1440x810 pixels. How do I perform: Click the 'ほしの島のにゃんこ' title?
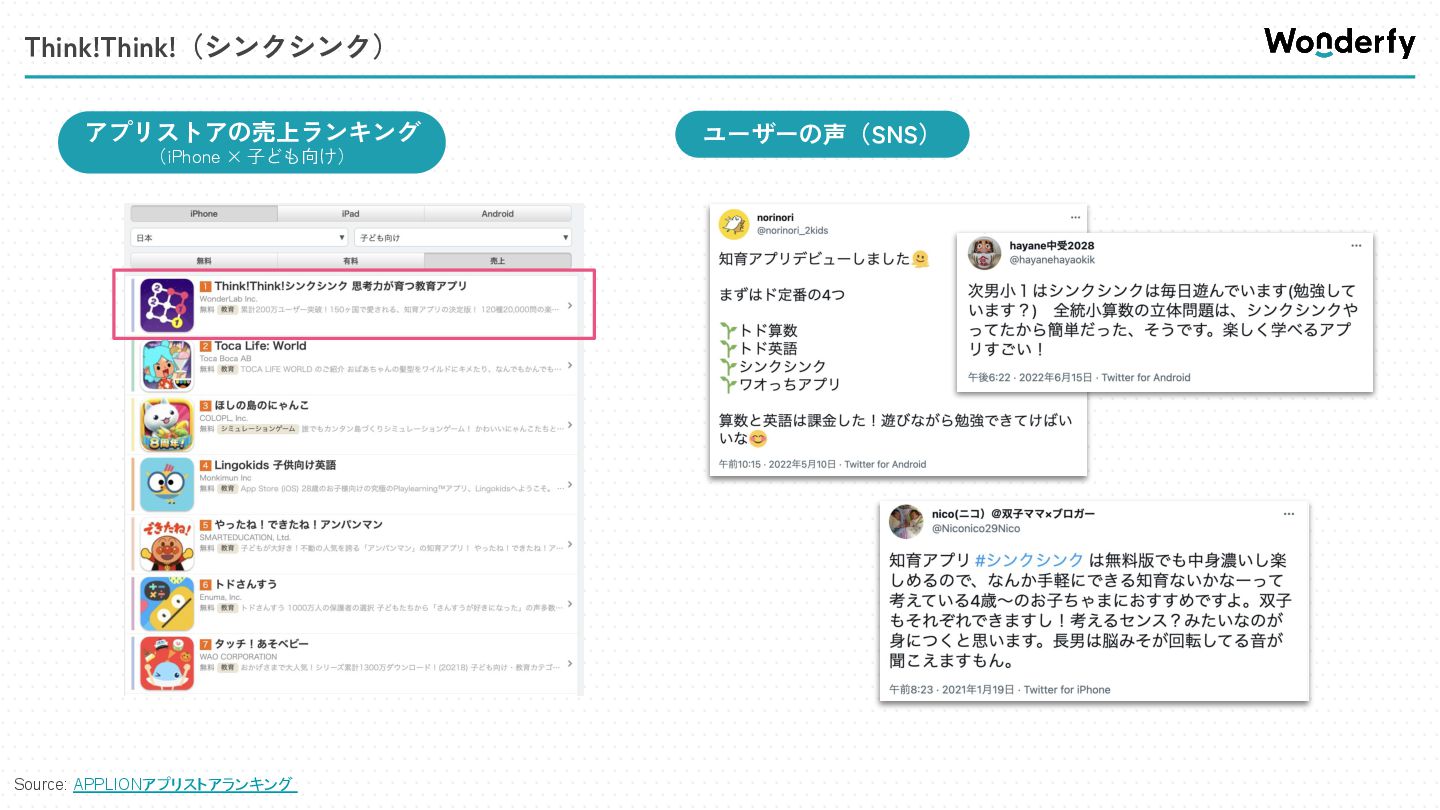pyautogui.click(x=262, y=405)
